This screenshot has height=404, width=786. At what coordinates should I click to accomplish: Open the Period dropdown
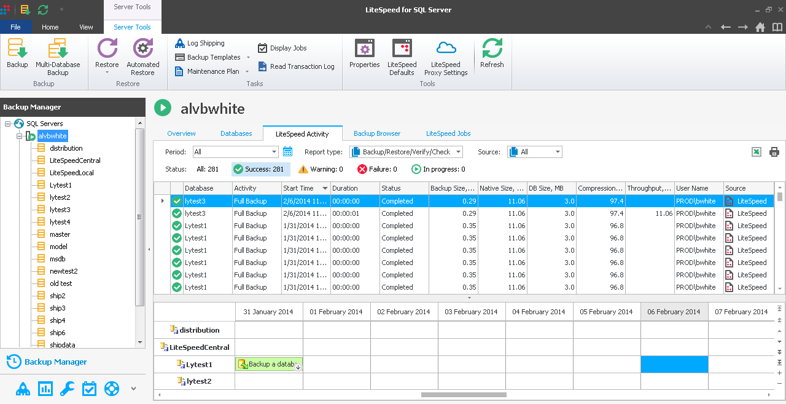tap(274, 152)
